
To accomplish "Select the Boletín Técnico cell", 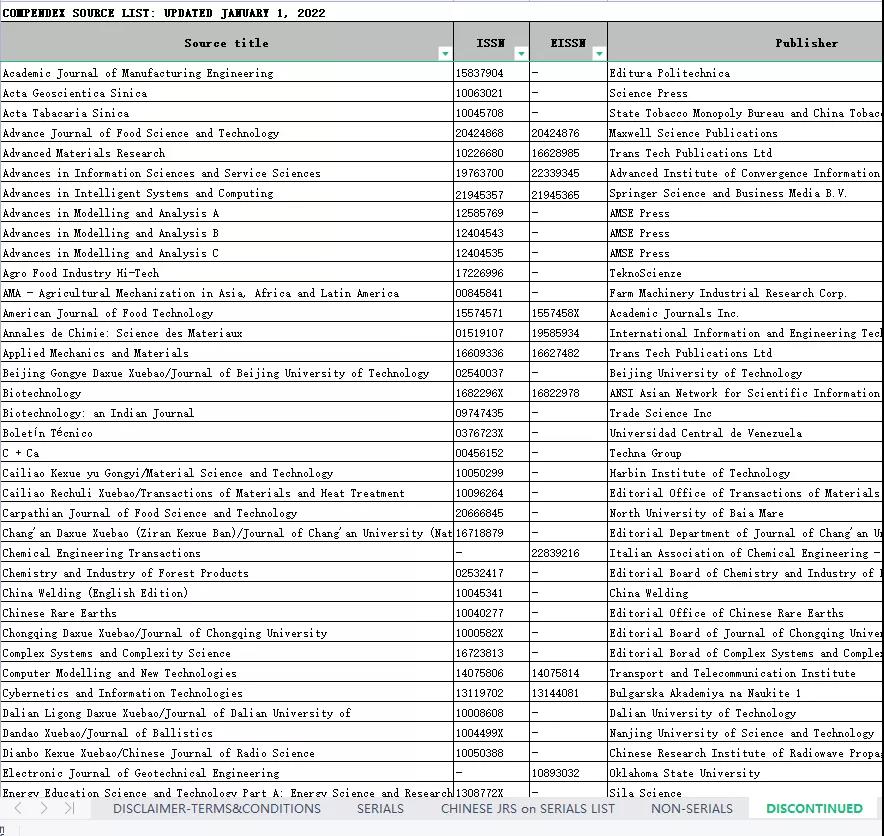I will pos(227,433).
